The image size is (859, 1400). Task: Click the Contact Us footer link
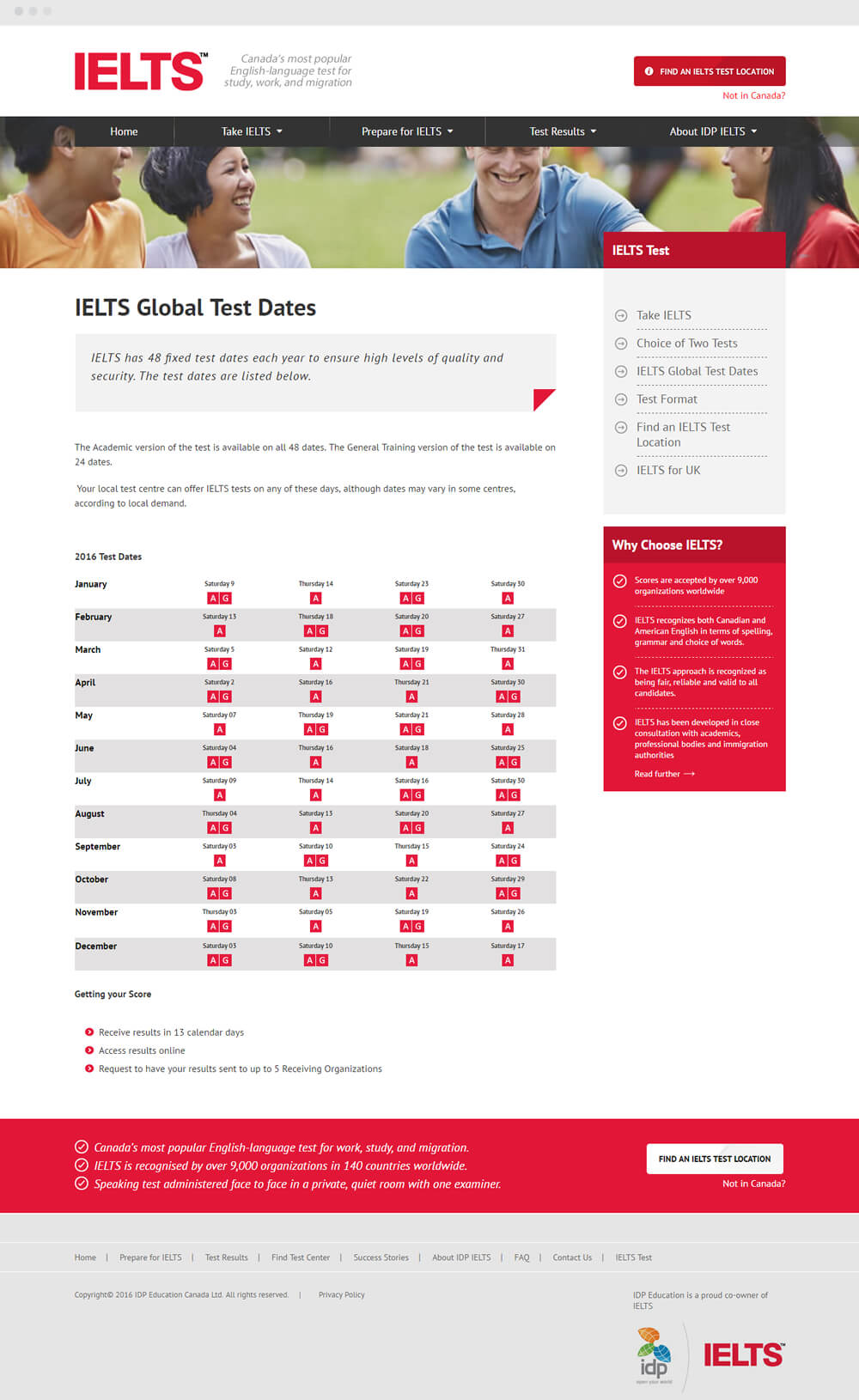(x=572, y=1257)
